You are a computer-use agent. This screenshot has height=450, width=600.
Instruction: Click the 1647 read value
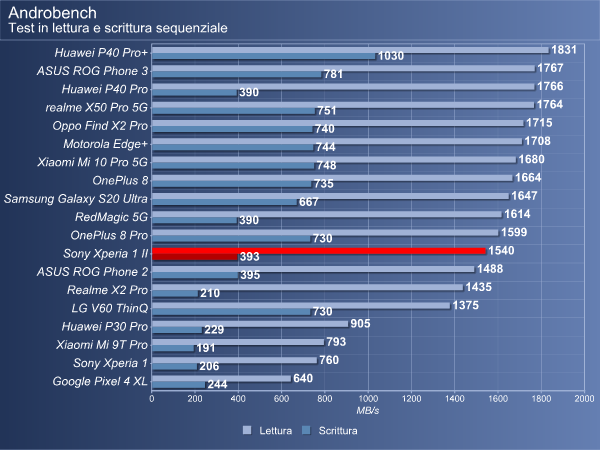point(524,196)
